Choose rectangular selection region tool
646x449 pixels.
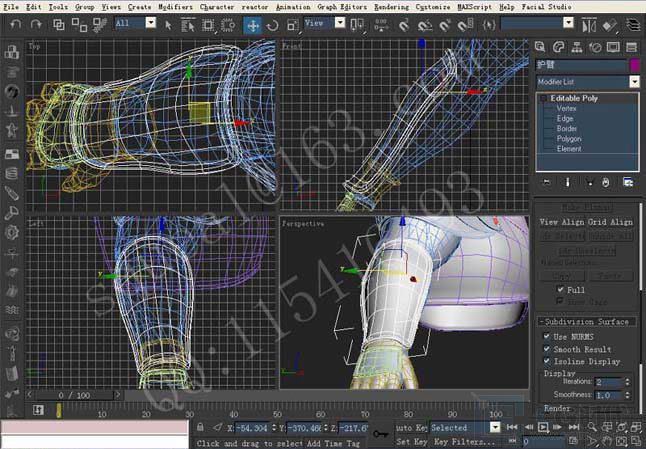pos(208,25)
